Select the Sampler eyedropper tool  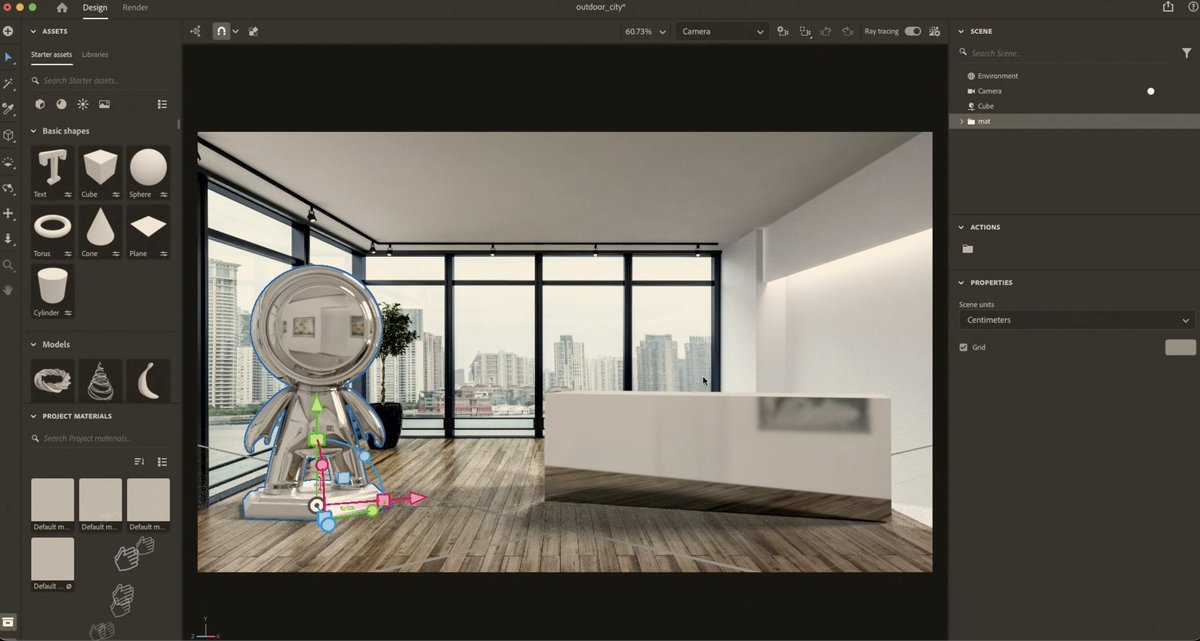[x=8, y=109]
